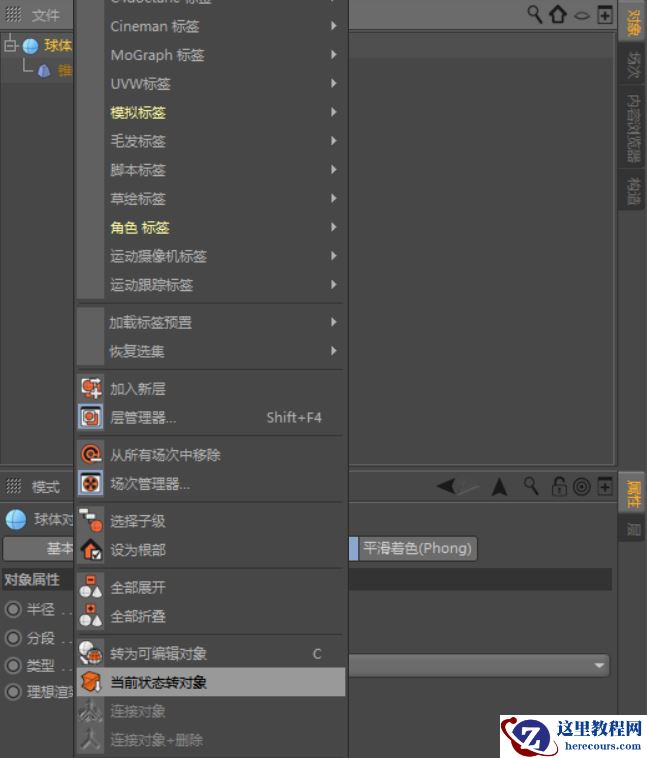Click Current State to Object icon

91,682
